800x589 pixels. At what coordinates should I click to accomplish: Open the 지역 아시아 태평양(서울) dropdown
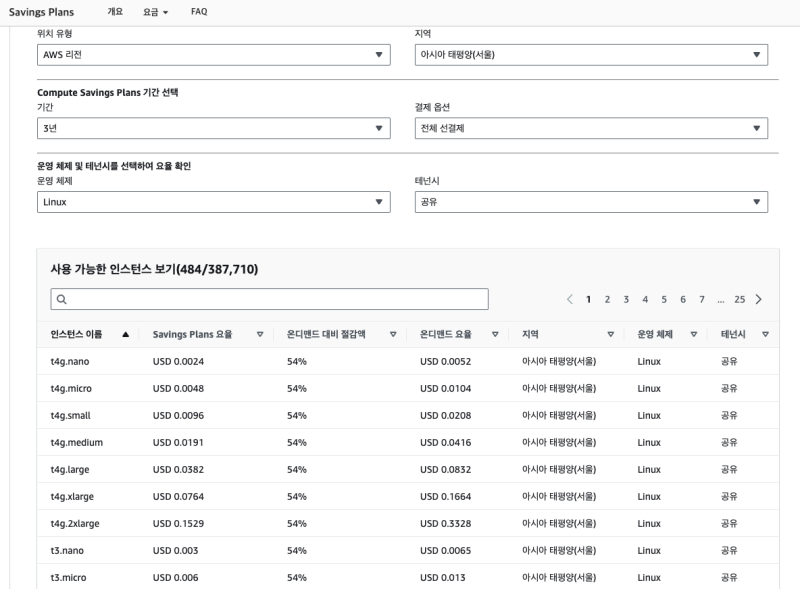tap(591, 54)
